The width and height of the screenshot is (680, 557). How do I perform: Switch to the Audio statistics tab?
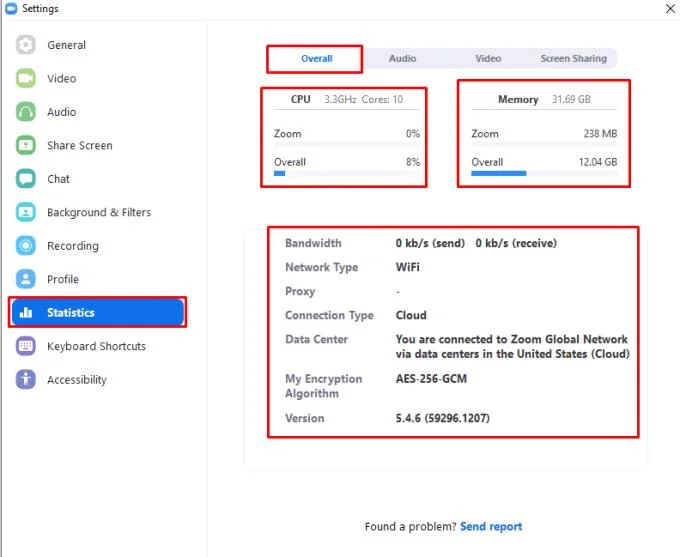402,59
